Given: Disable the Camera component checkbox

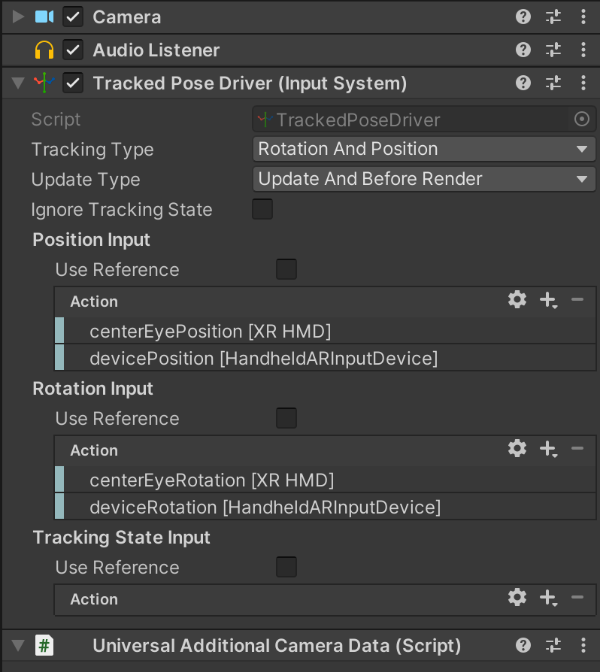Looking at the screenshot, I should (x=73, y=17).
